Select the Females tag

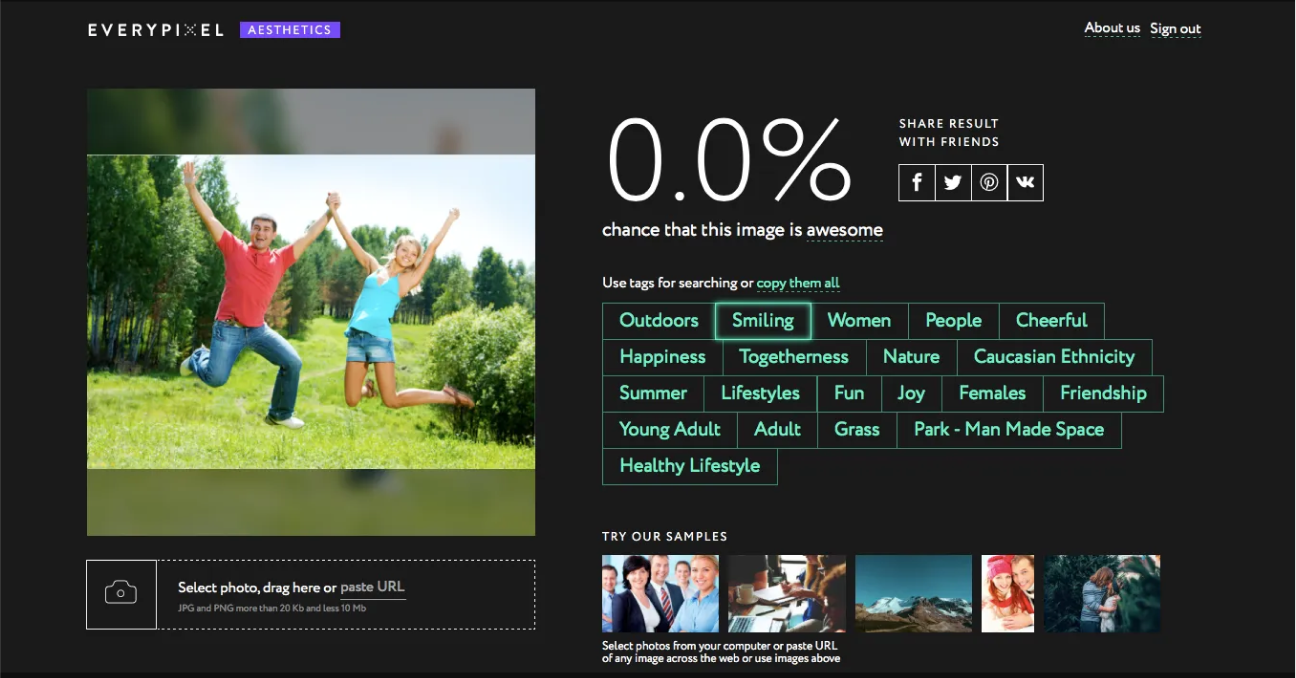[x=992, y=393]
